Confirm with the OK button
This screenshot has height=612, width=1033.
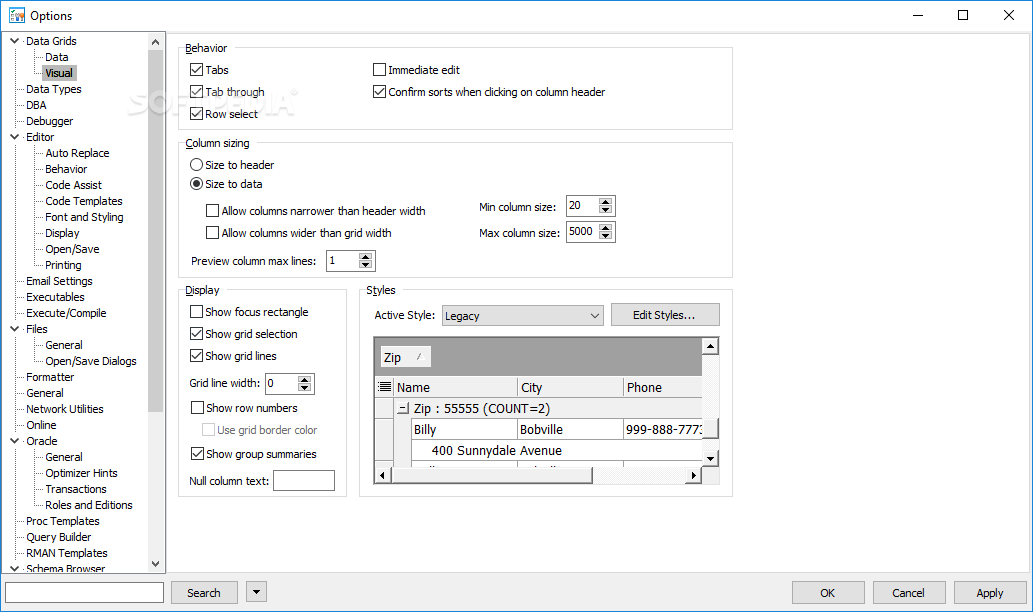pyautogui.click(x=828, y=593)
